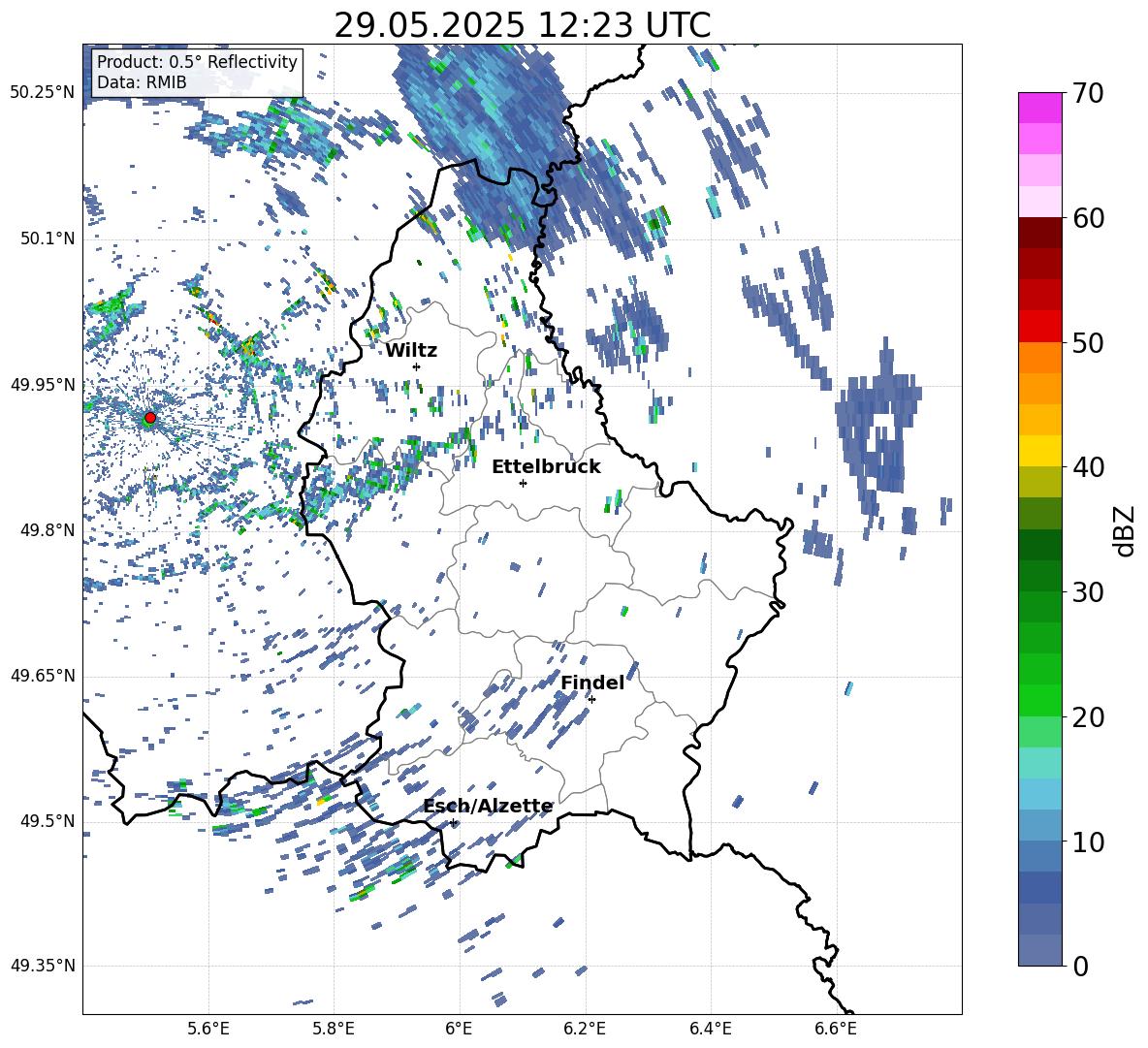Click the Findel station label

click(x=592, y=683)
